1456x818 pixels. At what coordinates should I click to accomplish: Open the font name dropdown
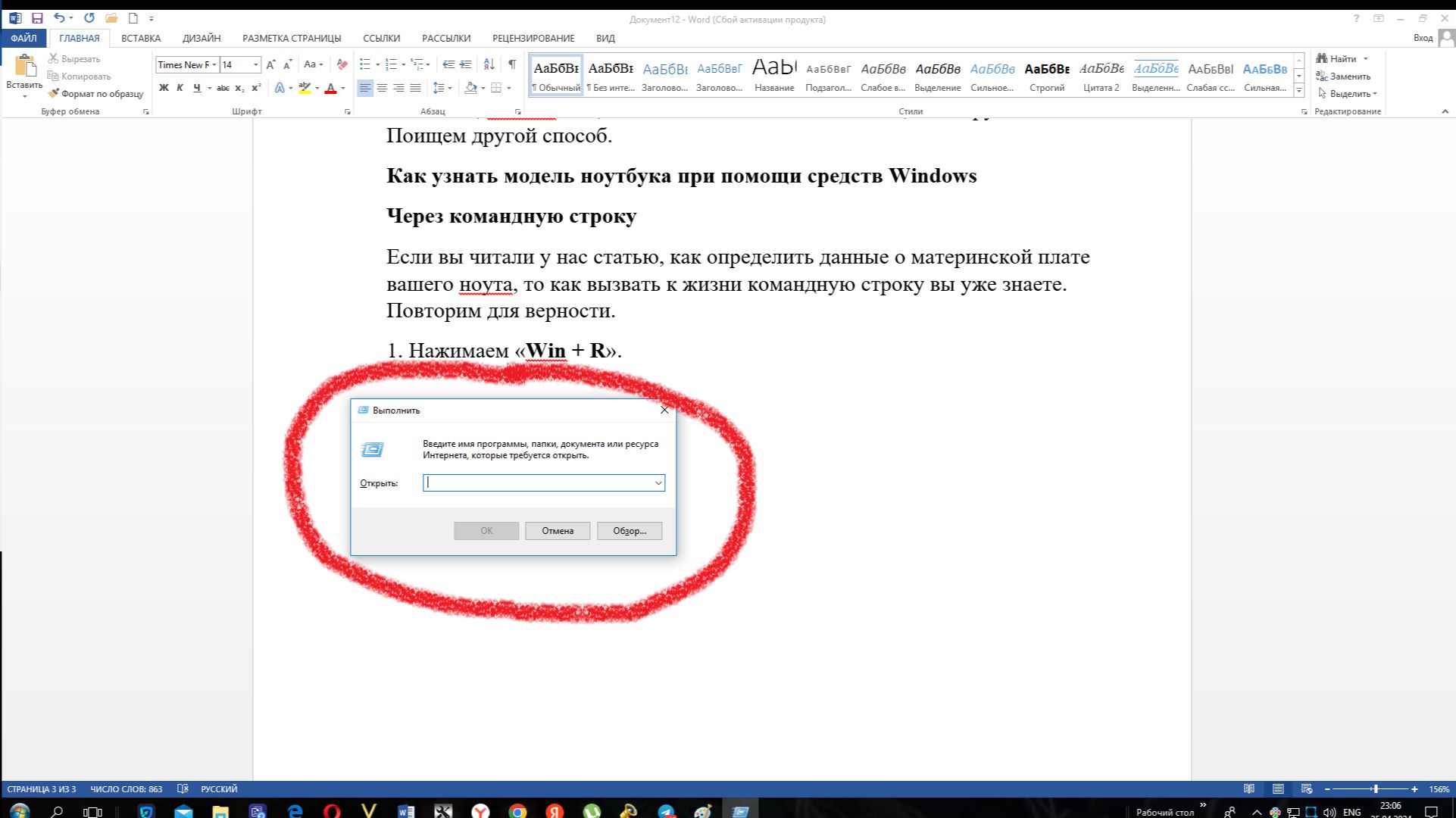[x=214, y=64]
